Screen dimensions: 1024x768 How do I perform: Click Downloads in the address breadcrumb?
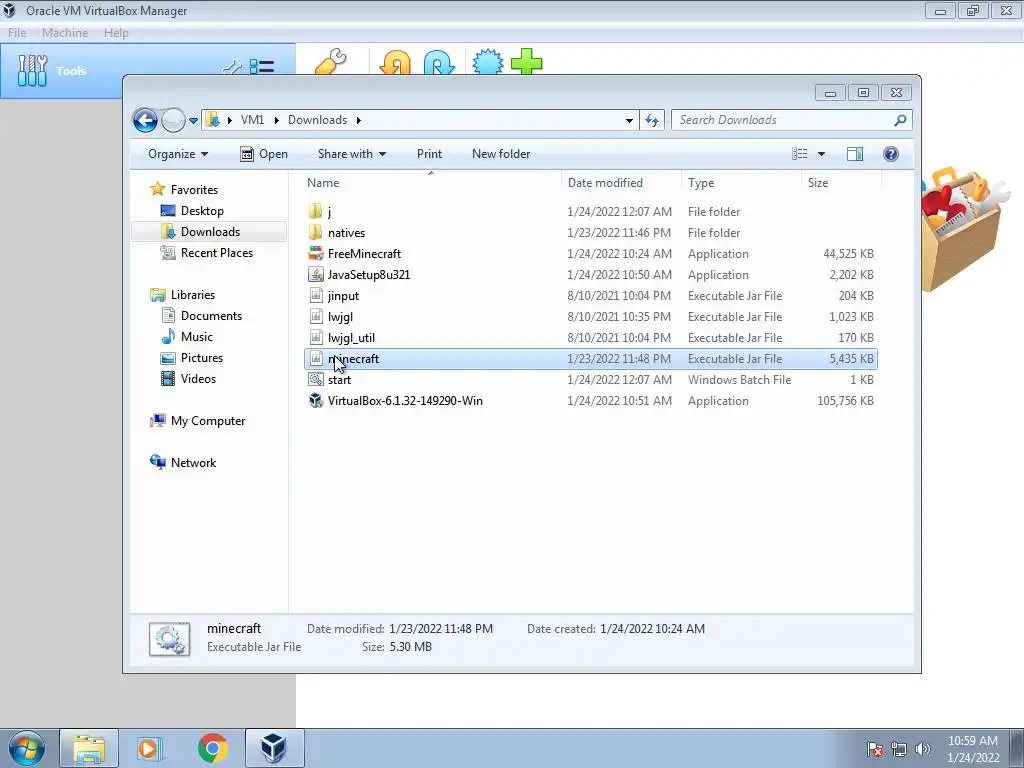pos(317,120)
